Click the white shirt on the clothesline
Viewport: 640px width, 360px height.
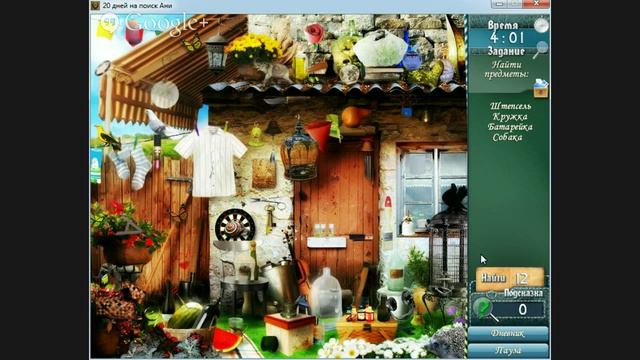tap(211, 161)
